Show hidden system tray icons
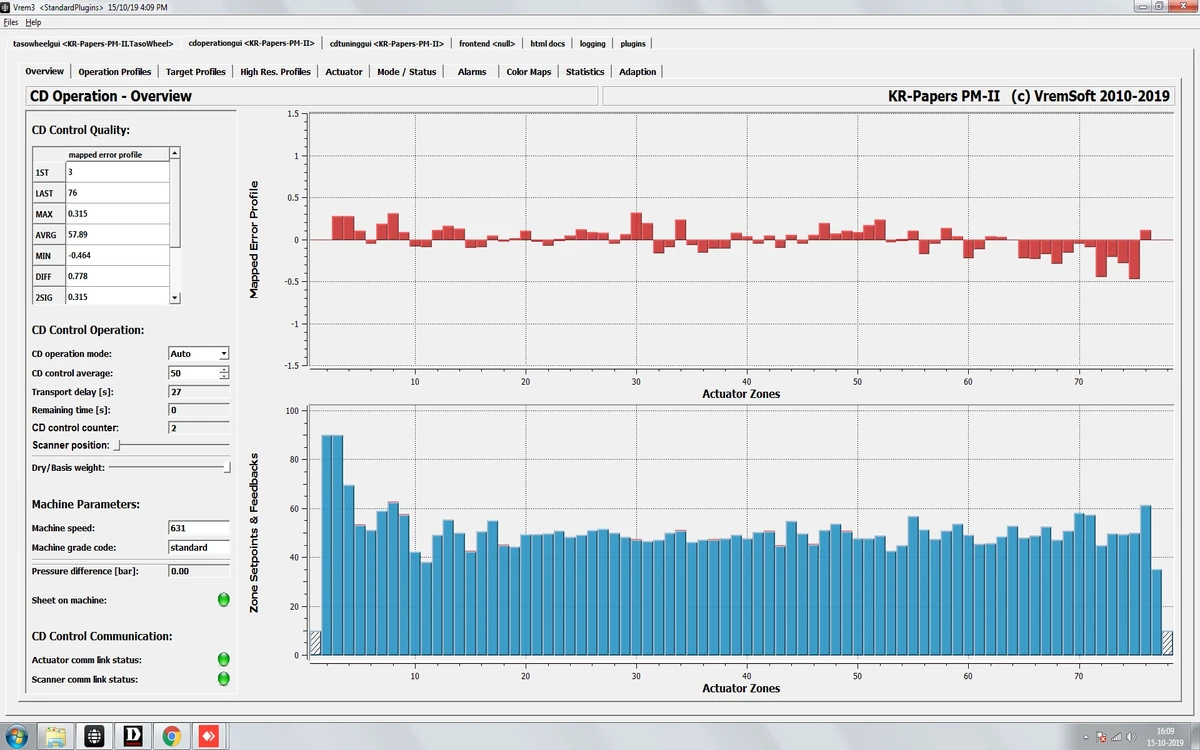1200x750 pixels. [1085, 737]
